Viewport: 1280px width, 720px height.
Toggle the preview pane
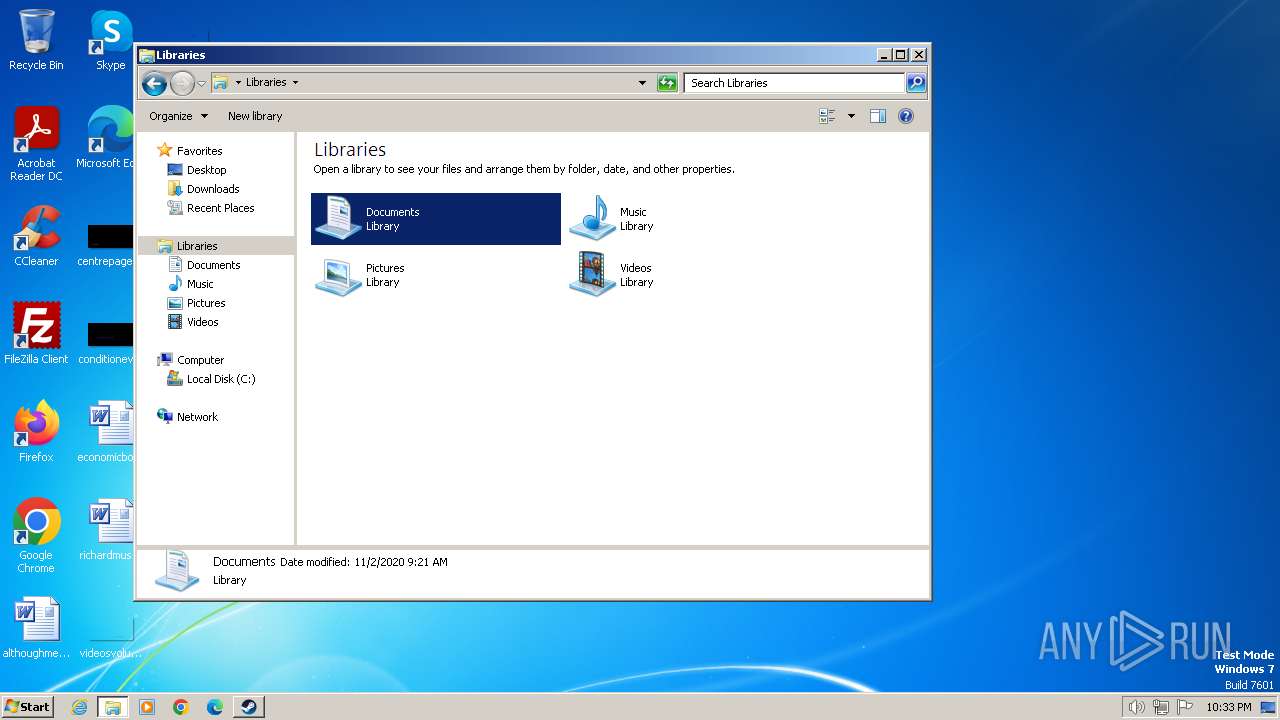(x=878, y=116)
